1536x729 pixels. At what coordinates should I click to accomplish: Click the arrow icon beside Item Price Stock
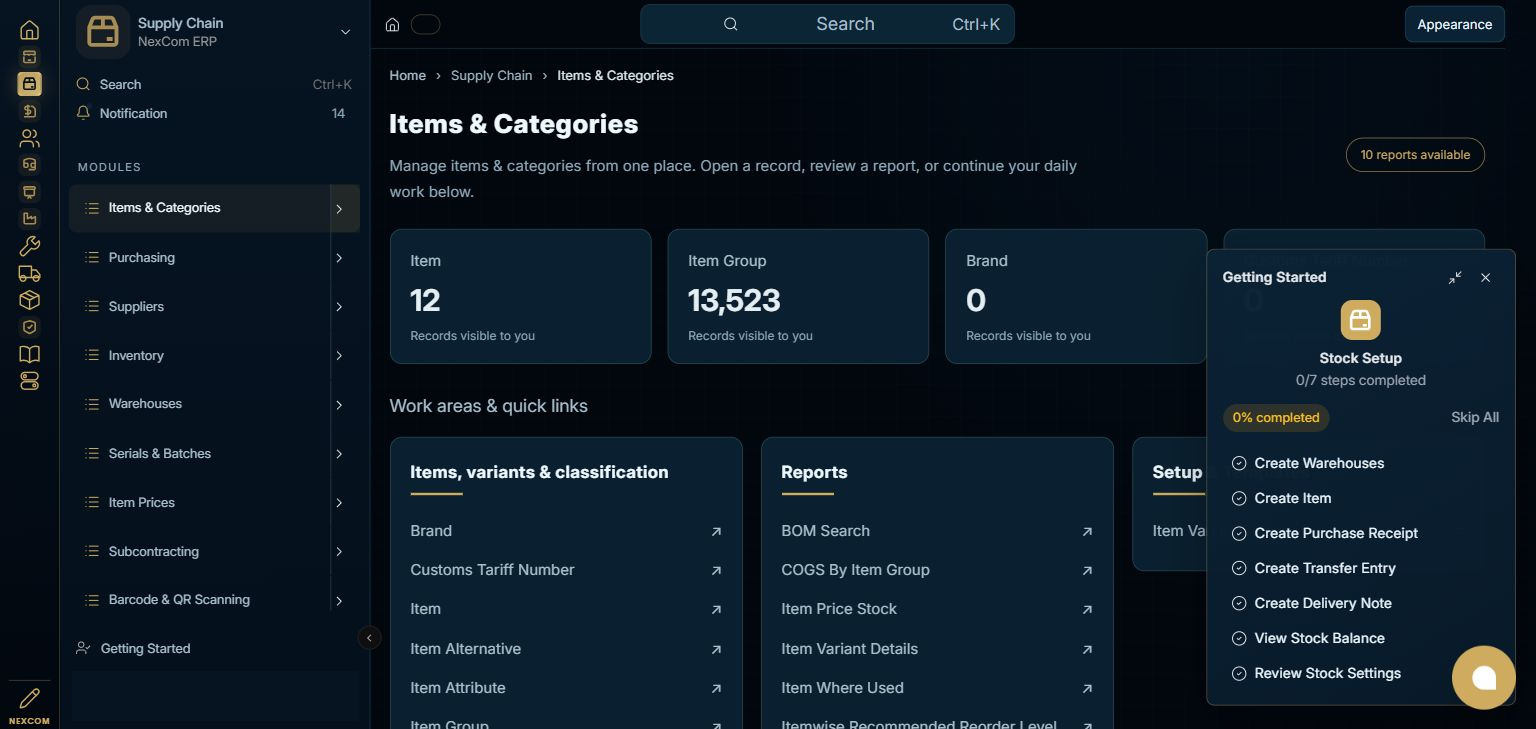(x=1087, y=610)
